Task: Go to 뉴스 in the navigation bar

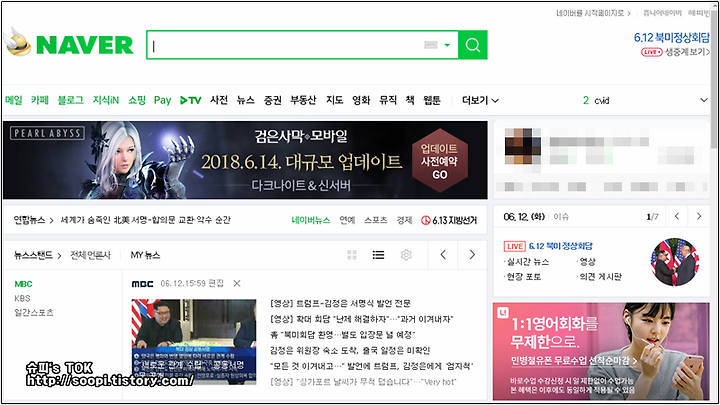Action: coord(246,100)
